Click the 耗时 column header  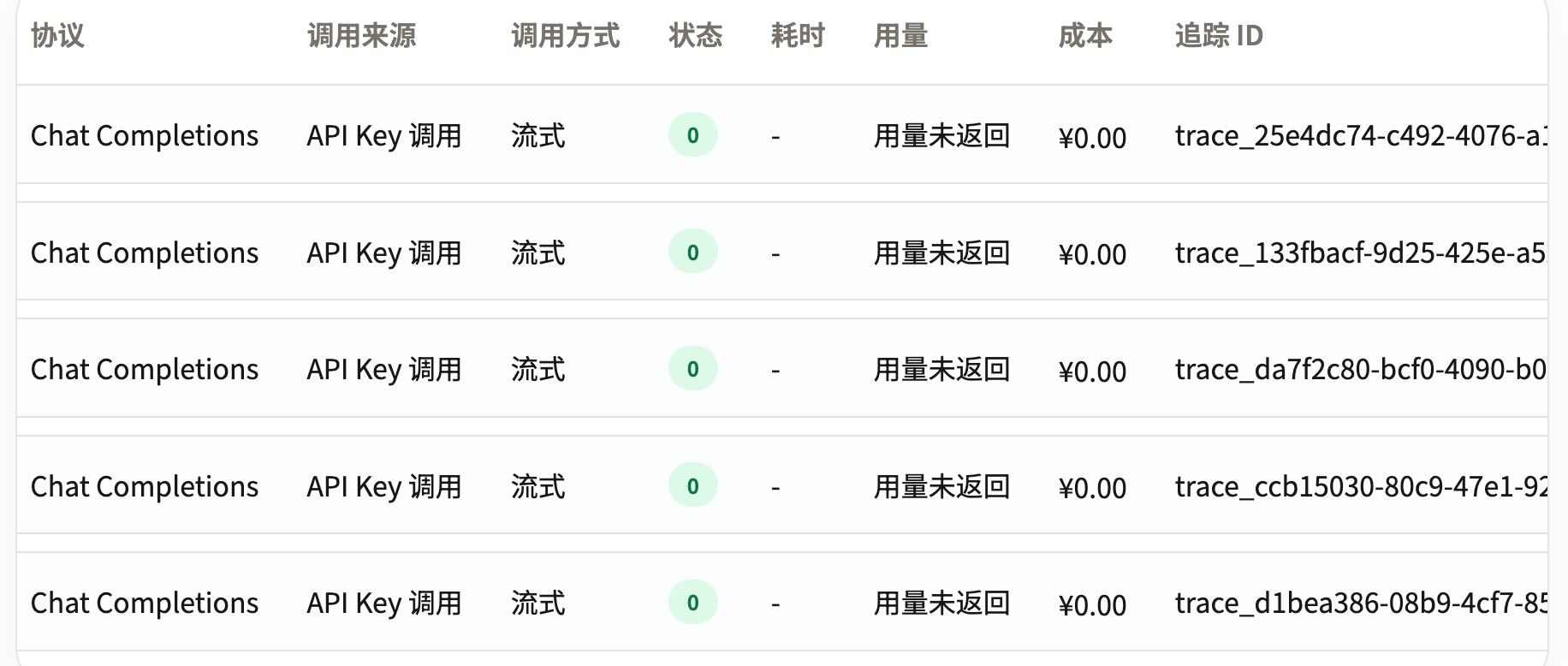point(798,36)
